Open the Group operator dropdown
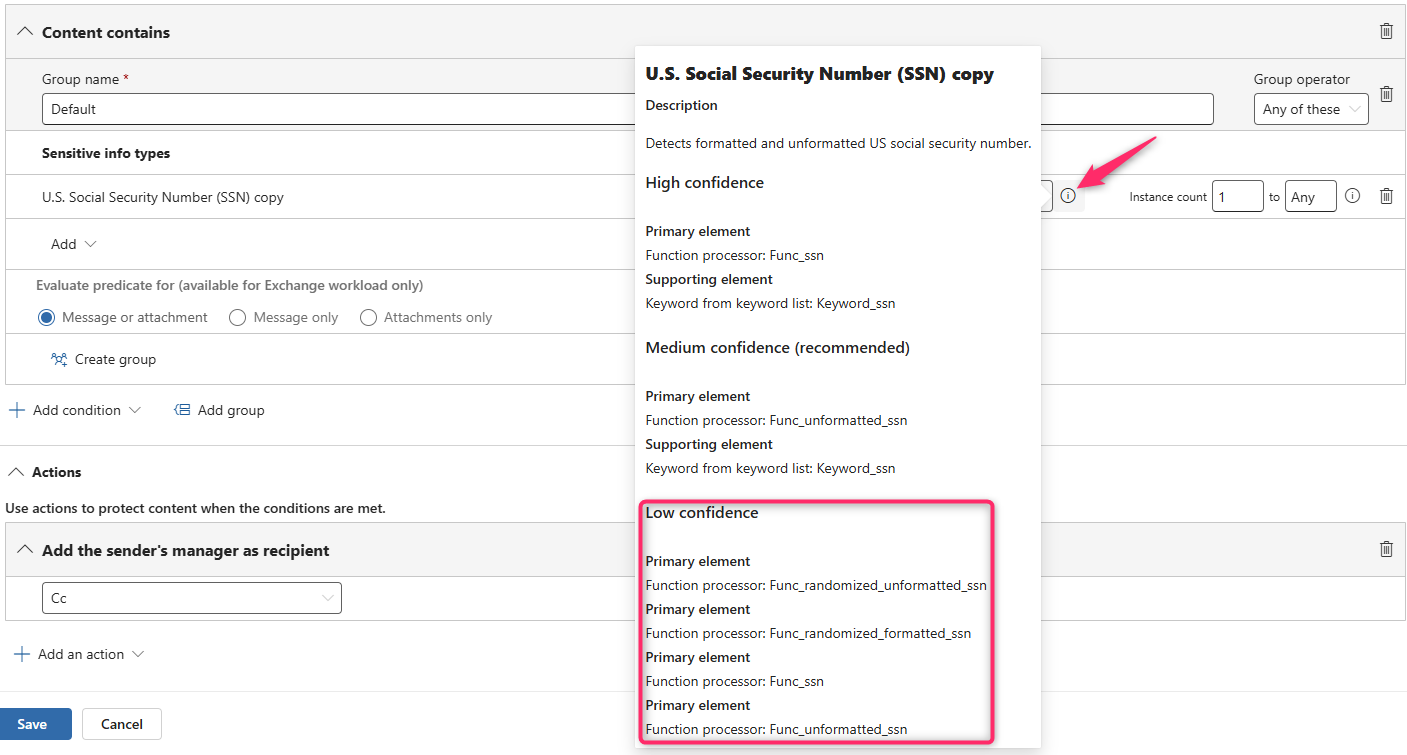 point(1311,109)
